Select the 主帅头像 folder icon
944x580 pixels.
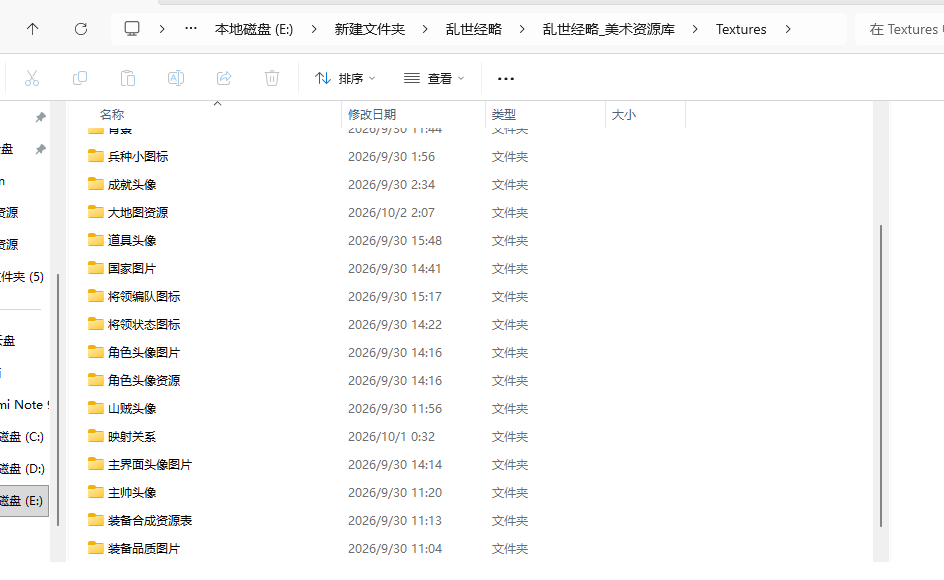[96, 492]
